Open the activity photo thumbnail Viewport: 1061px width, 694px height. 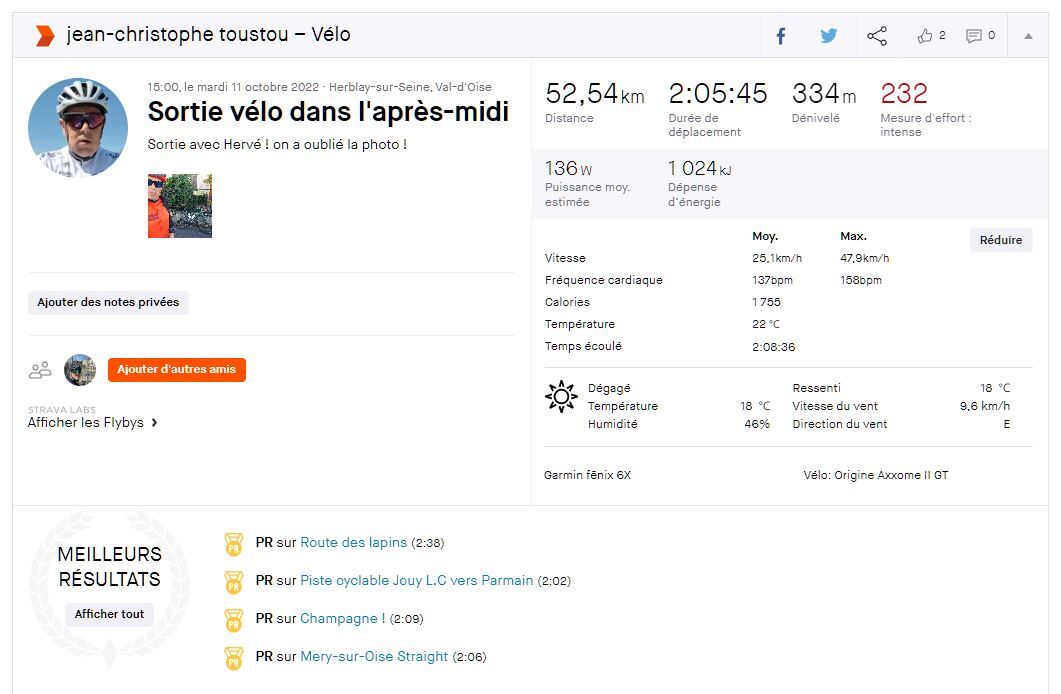(180, 206)
